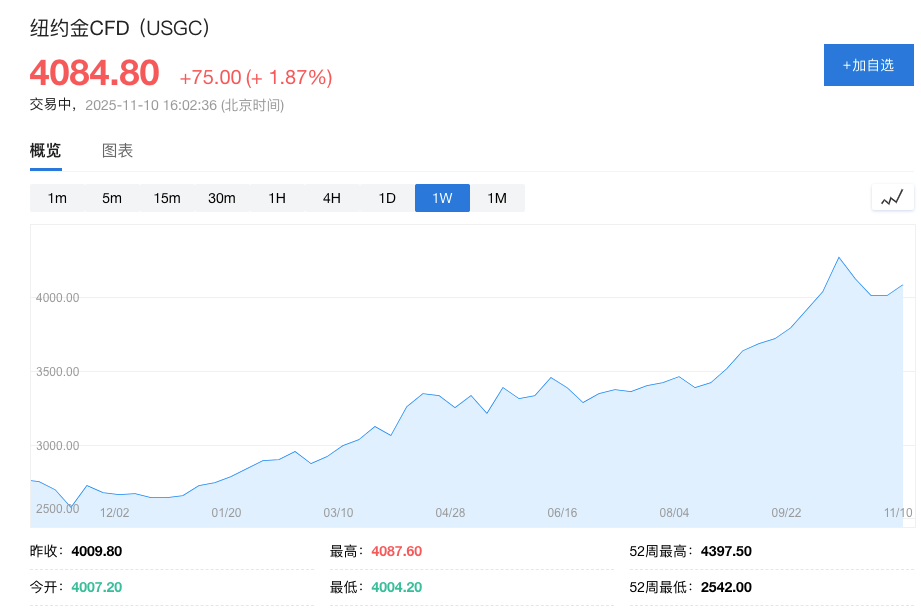The height and width of the screenshot is (608, 921).
Task: Open the 概览 tab
Action: [x=45, y=150]
